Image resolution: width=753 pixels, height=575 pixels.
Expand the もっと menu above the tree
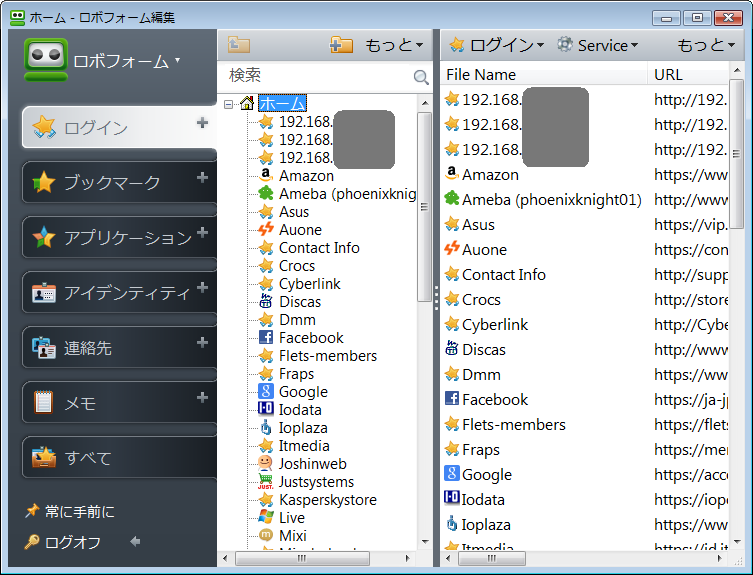coord(394,45)
